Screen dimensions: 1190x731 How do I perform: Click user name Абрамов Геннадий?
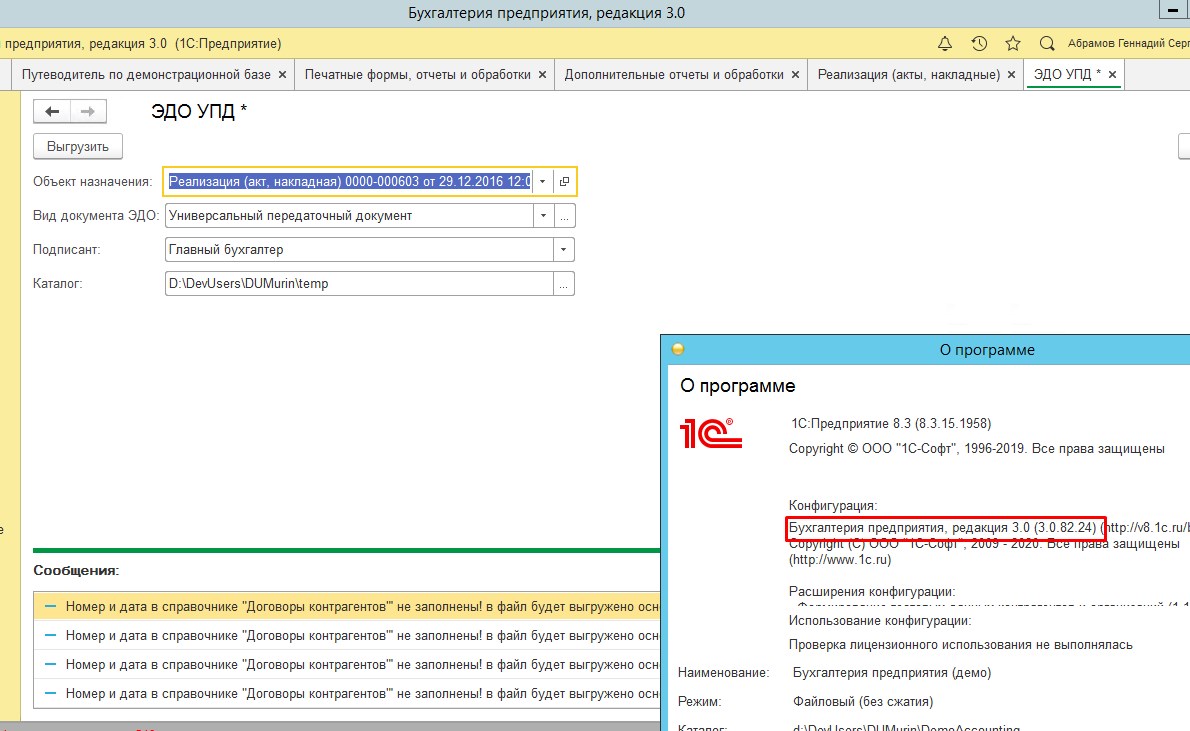point(1128,43)
